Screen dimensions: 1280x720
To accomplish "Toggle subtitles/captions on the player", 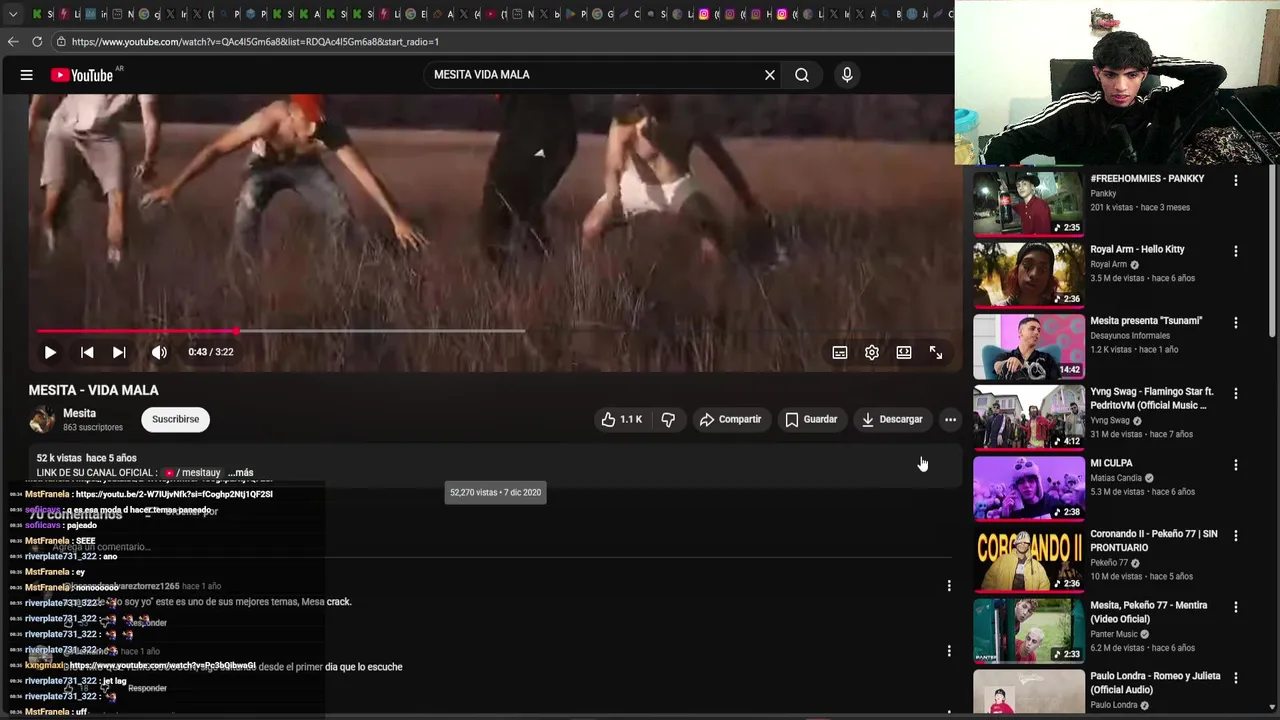I will click(840, 352).
